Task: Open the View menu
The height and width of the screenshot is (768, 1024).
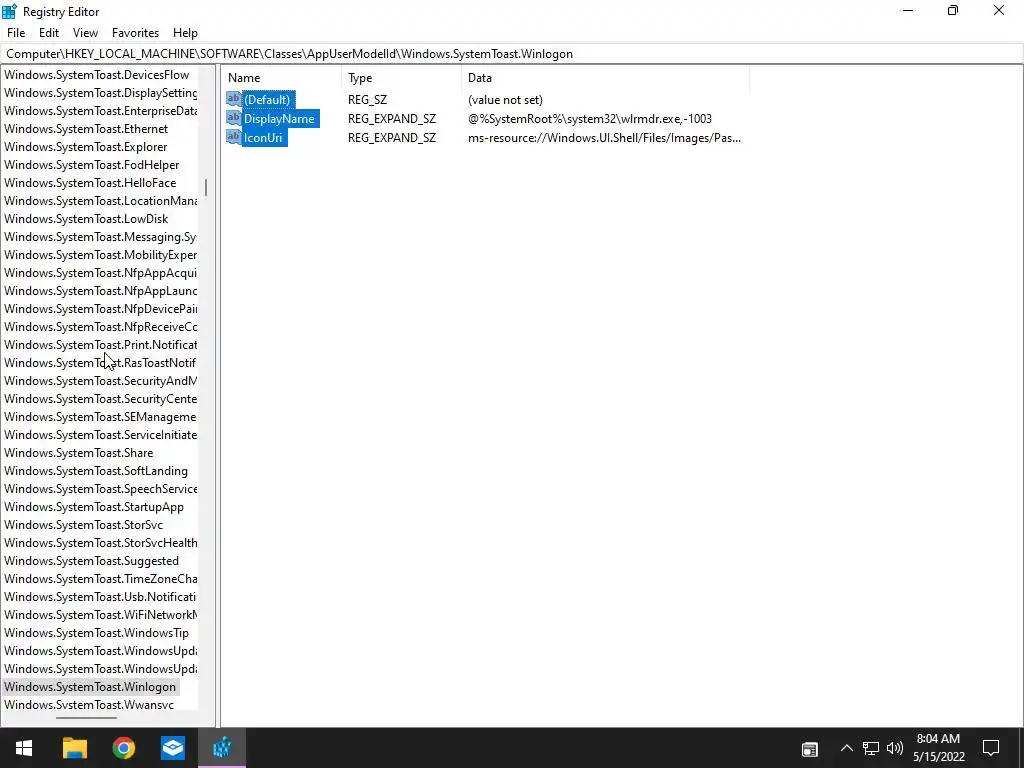Action: click(x=86, y=33)
